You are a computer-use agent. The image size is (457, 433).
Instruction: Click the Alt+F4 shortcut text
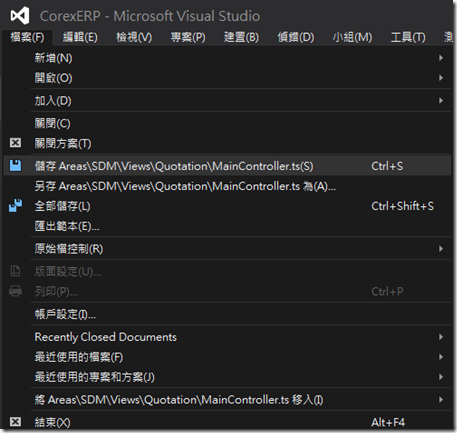388,422
